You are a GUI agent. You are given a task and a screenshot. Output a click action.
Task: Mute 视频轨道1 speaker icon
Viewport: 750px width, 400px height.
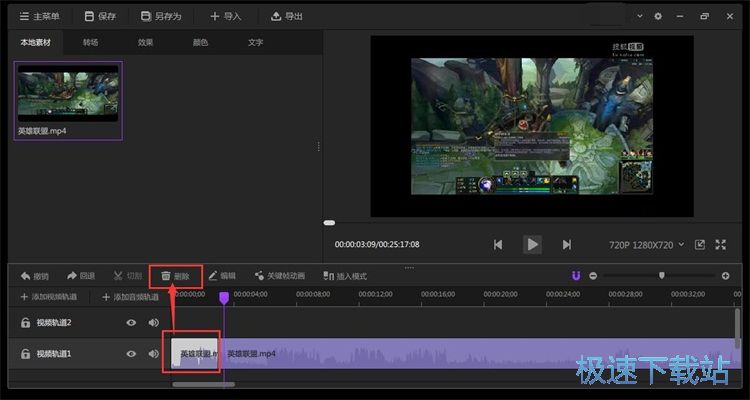click(154, 354)
